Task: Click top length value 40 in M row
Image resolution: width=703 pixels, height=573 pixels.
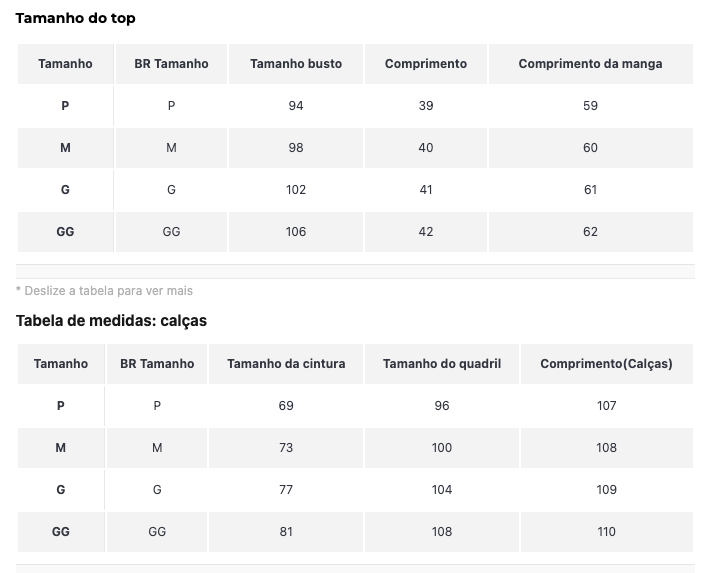Action: [x=426, y=148]
